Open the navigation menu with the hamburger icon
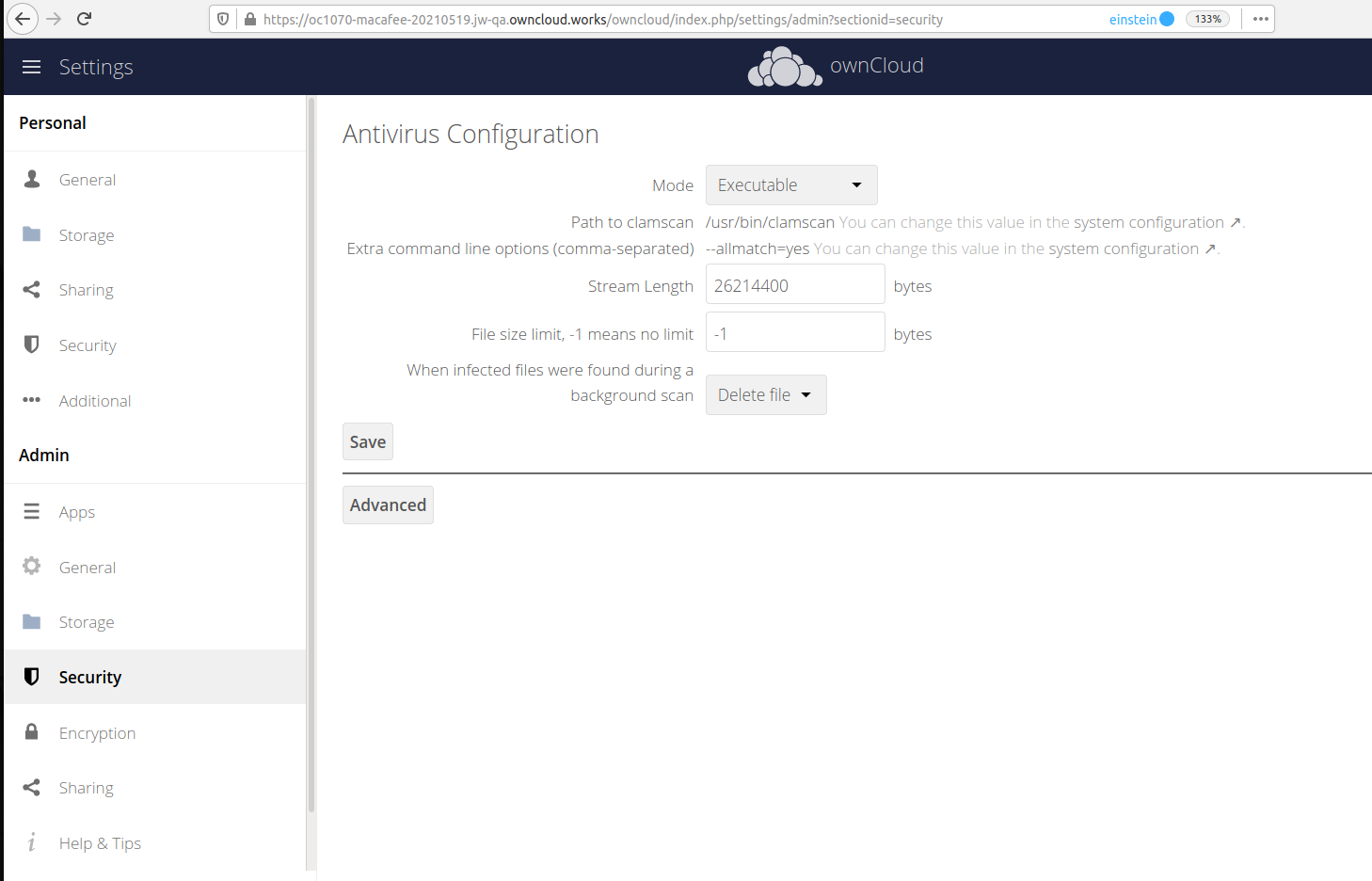 pos(31,66)
